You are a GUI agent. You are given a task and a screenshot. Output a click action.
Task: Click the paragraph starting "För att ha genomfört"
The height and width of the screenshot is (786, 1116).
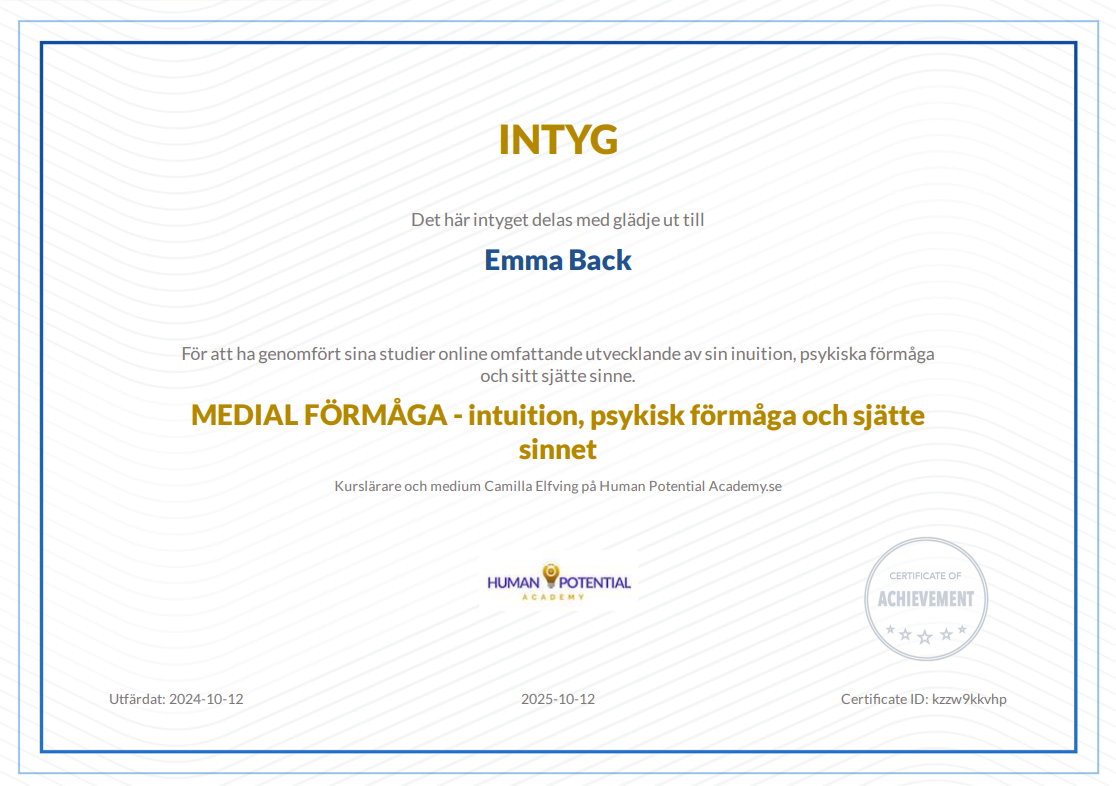(558, 365)
